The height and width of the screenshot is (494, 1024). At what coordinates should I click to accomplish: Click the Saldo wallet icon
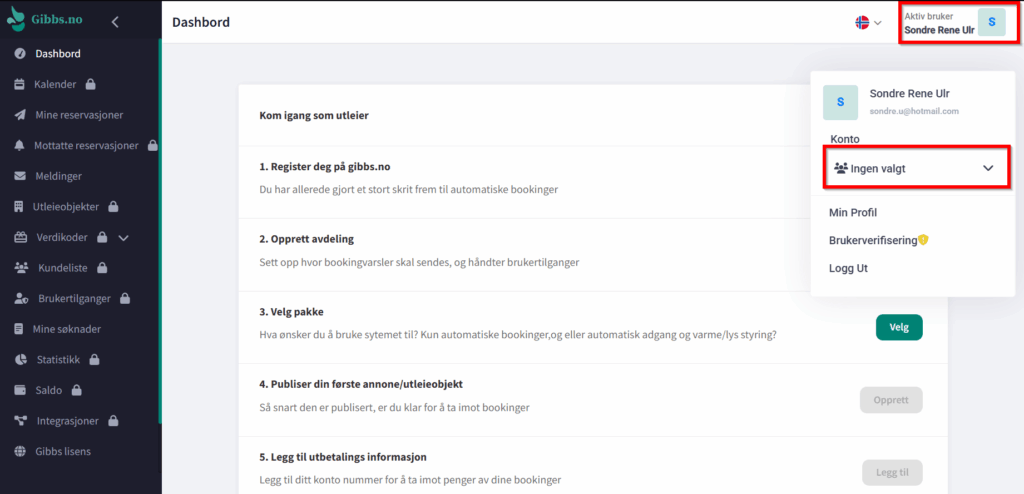[20, 390]
